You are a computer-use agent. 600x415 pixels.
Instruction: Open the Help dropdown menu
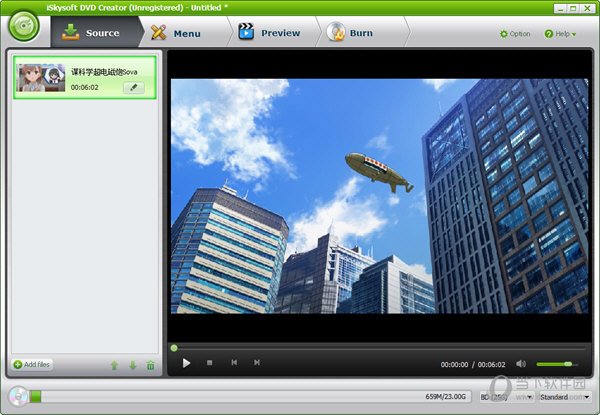pyautogui.click(x=560, y=33)
